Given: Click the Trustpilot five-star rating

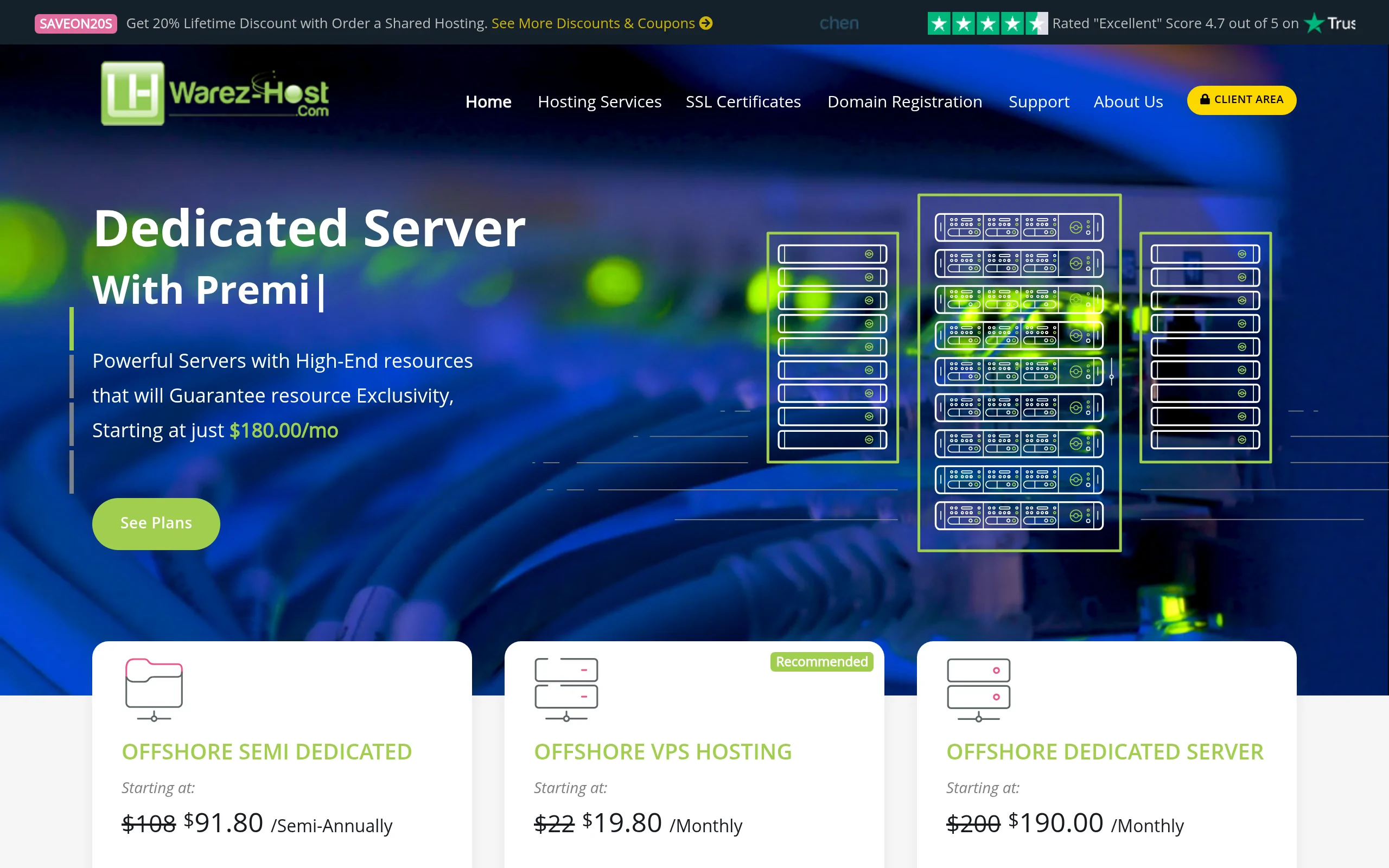Looking at the screenshot, I should [x=987, y=23].
